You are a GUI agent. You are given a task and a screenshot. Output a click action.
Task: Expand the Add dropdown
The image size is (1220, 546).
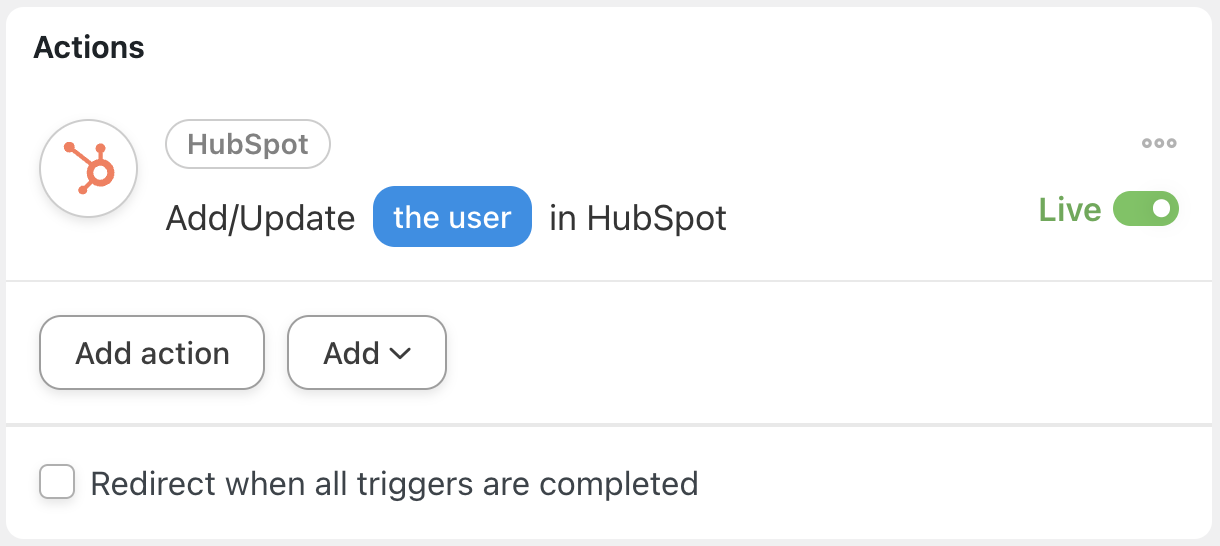tap(366, 353)
